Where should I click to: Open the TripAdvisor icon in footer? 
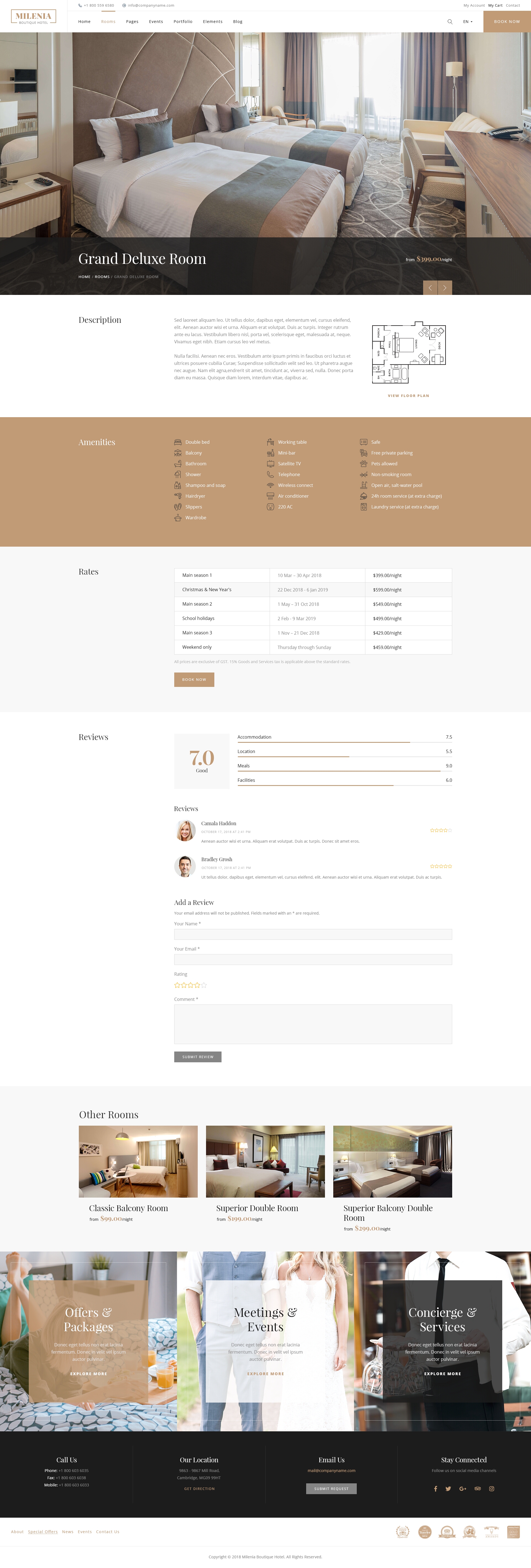click(x=477, y=1488)
